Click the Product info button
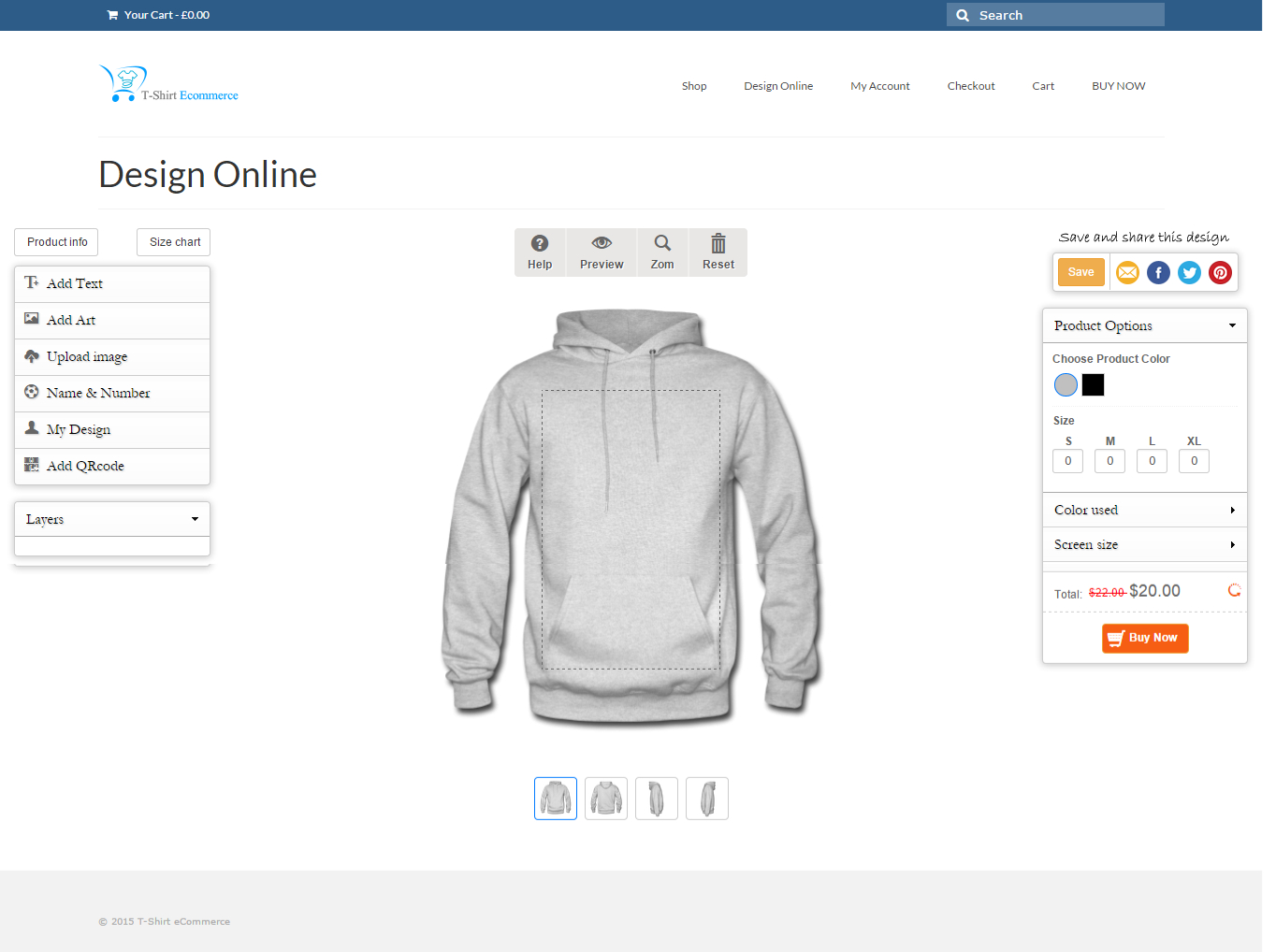The image size is (1276, 952). pos(56,242)
